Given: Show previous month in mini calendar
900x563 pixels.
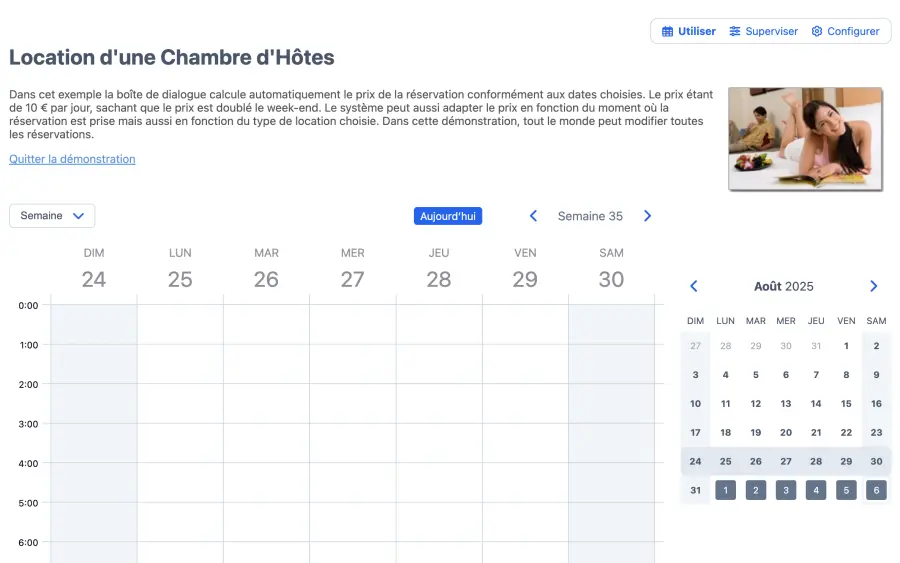Looking at the screenshot, I should (x=694, y=286).
